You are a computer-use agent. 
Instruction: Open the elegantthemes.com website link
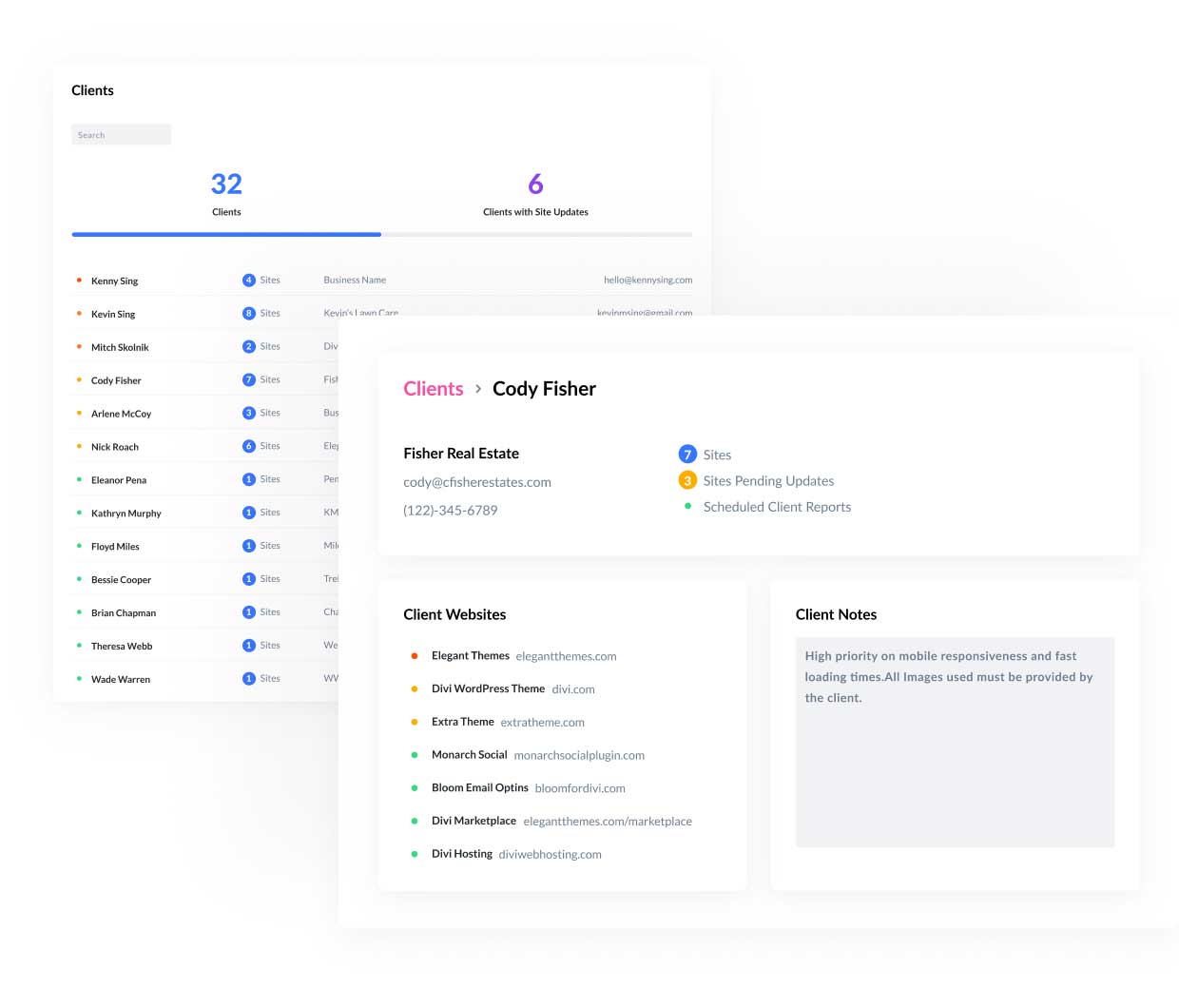[x=566, y=656]
